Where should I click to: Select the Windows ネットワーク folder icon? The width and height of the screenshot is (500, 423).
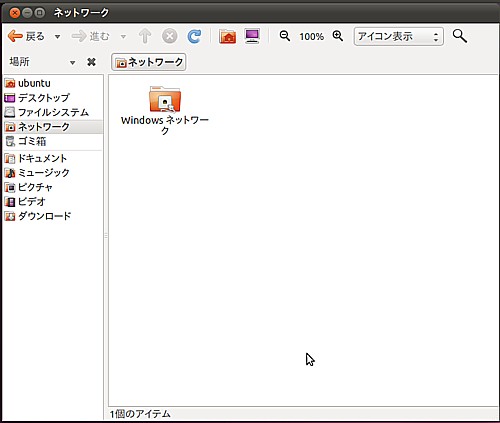pos(165,99)
